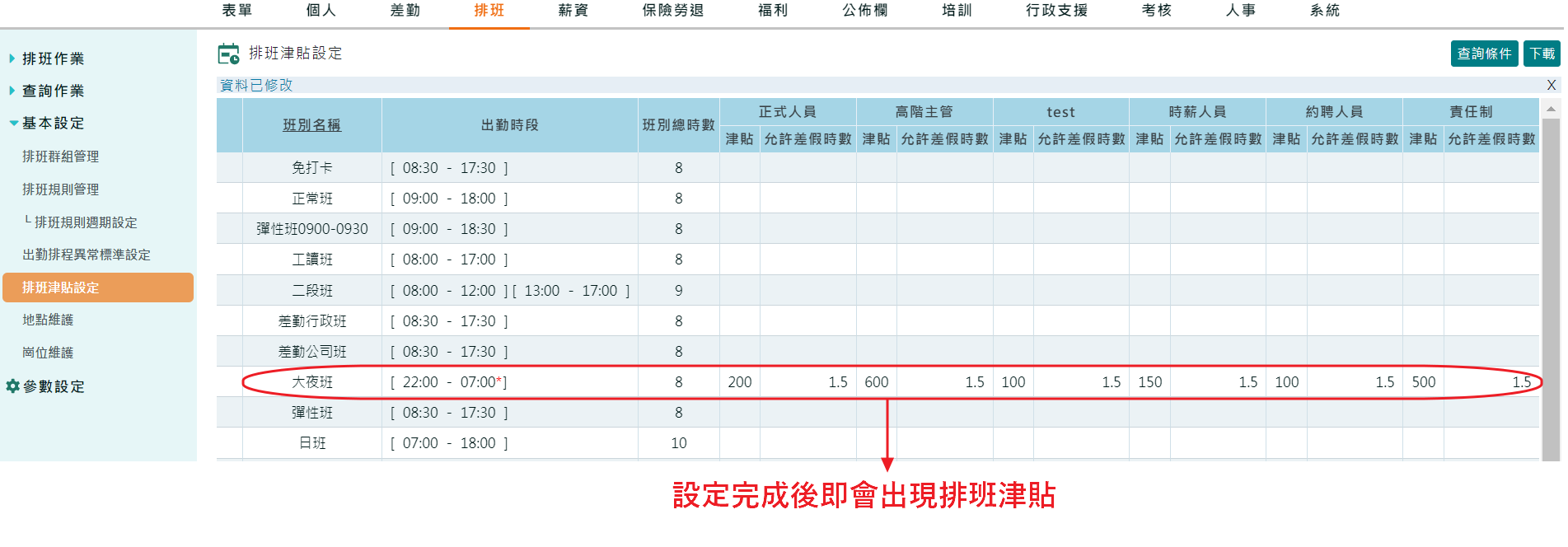Close the 資料已修改 message with X
Viewport: 1568px width, 547px height.
click(1552, 85)
